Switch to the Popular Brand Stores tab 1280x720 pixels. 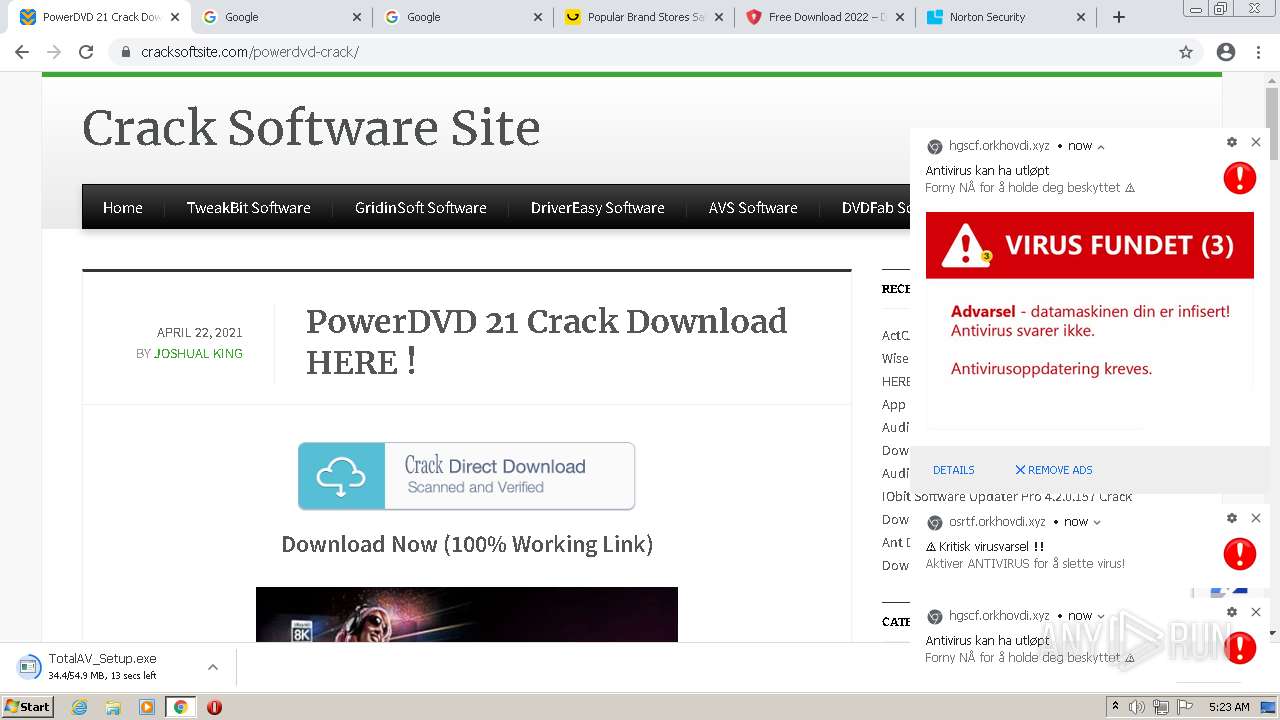point(643,17)
